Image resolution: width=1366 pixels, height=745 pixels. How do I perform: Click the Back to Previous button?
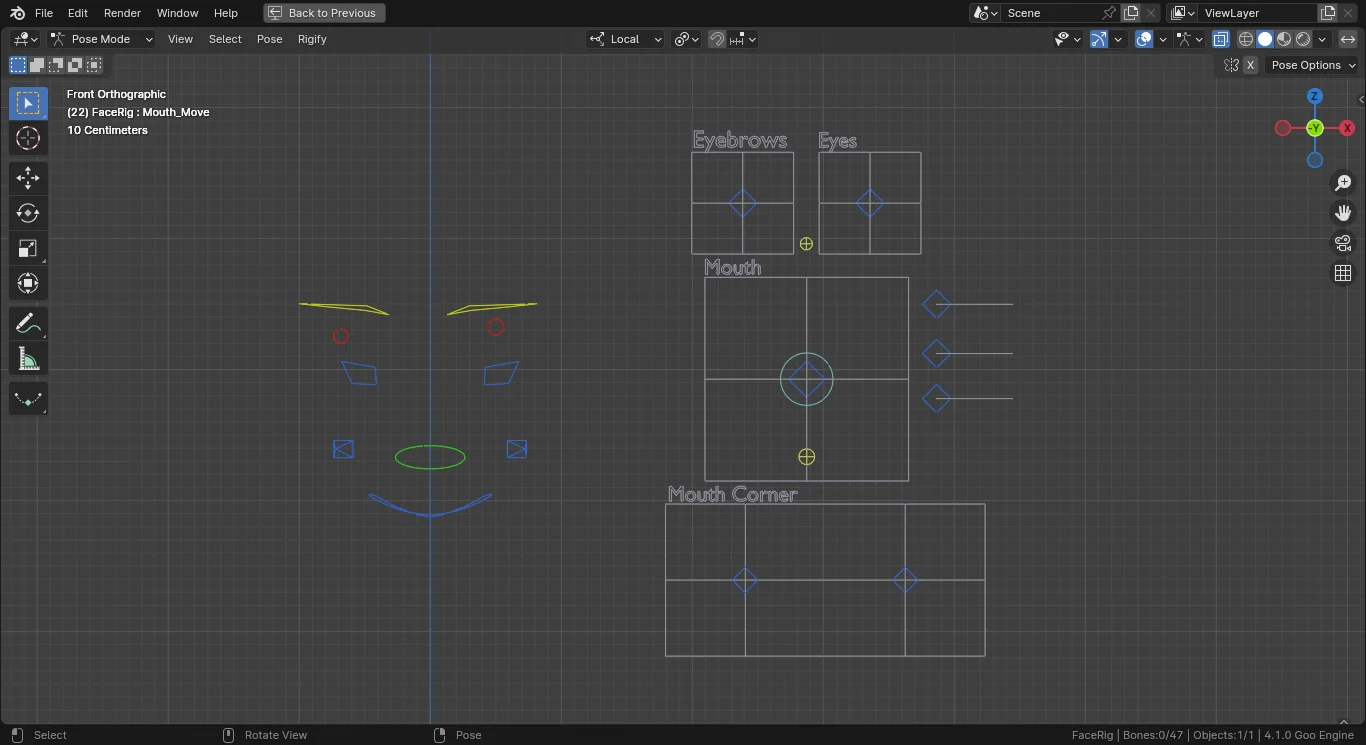pyautogui.click(x=324, y=13)
